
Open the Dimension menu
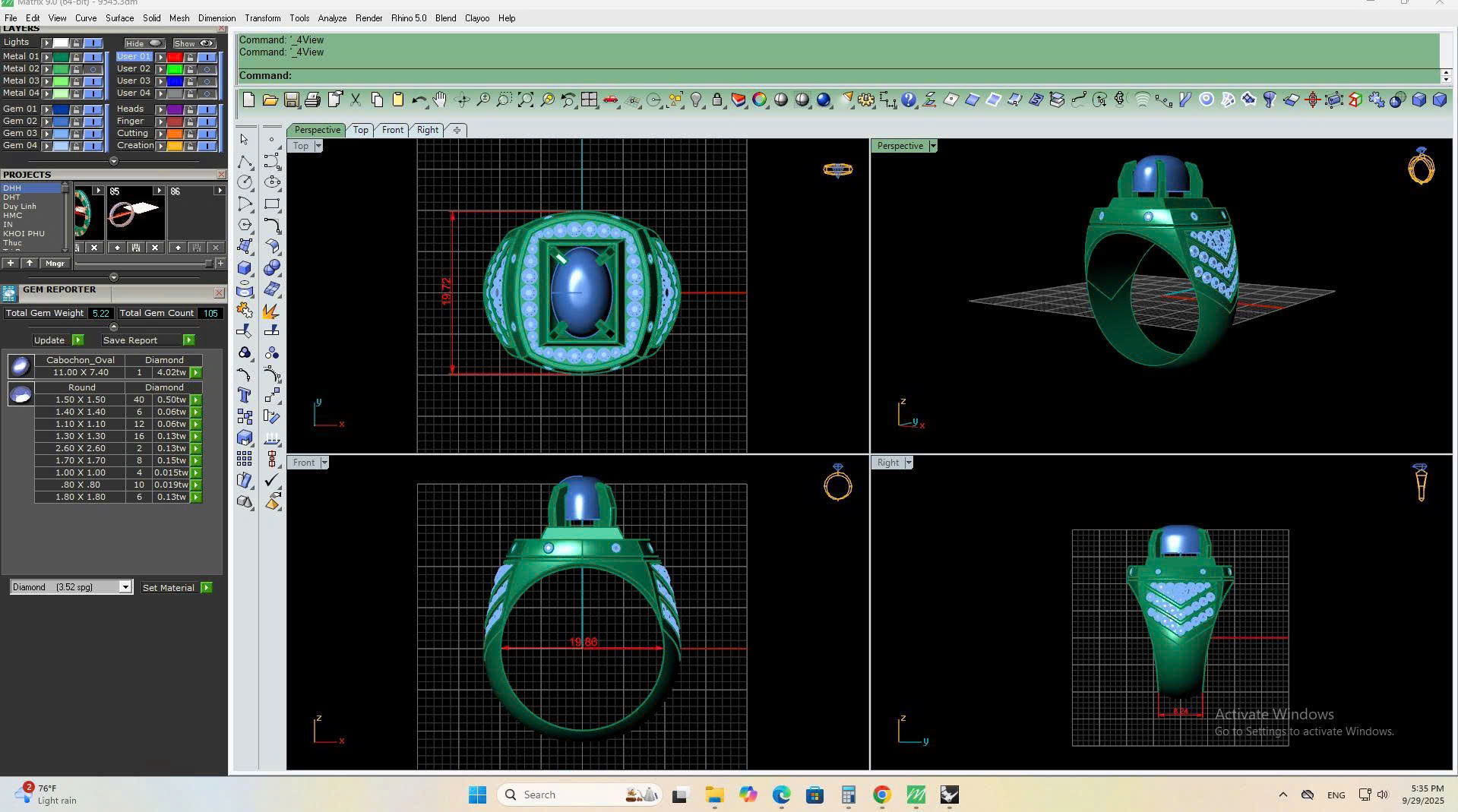[217, 18]
